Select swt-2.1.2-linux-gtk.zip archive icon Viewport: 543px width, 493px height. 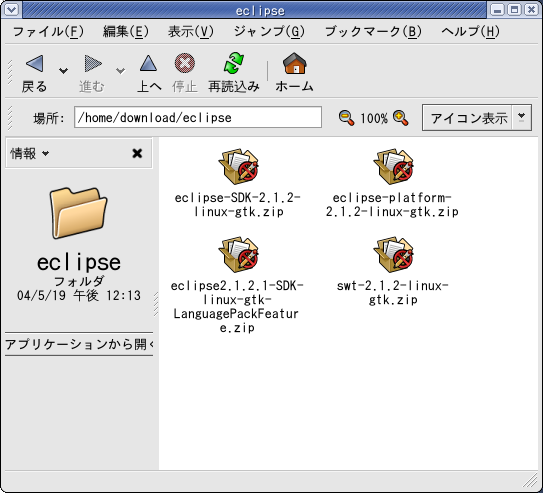pos(393,255)
